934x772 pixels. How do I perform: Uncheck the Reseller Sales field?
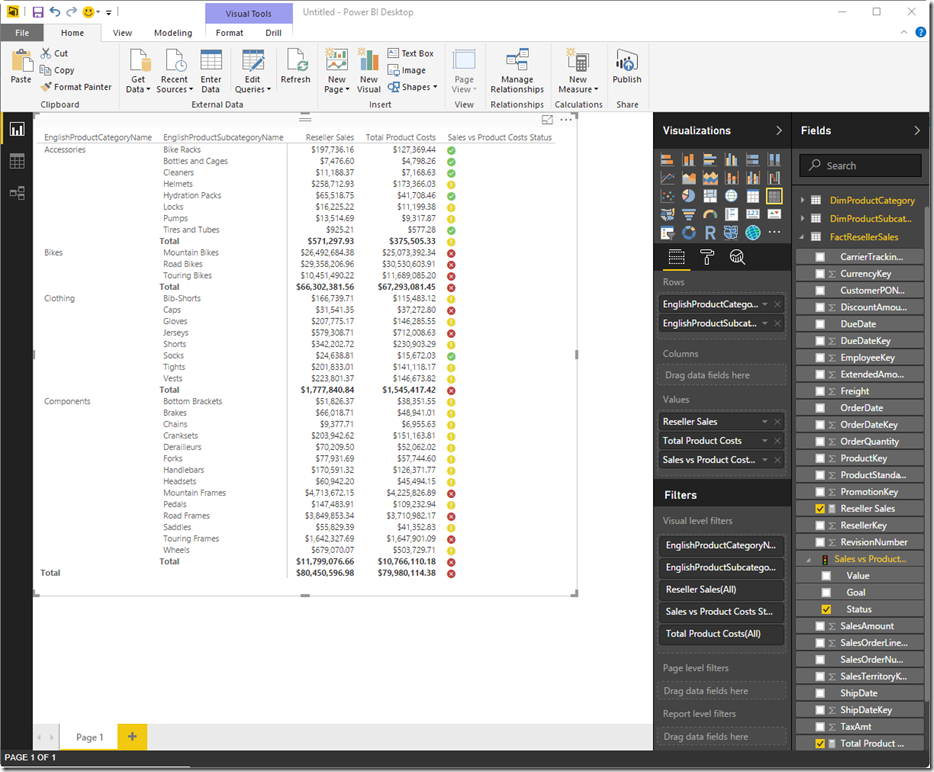(x=820, y=509)
